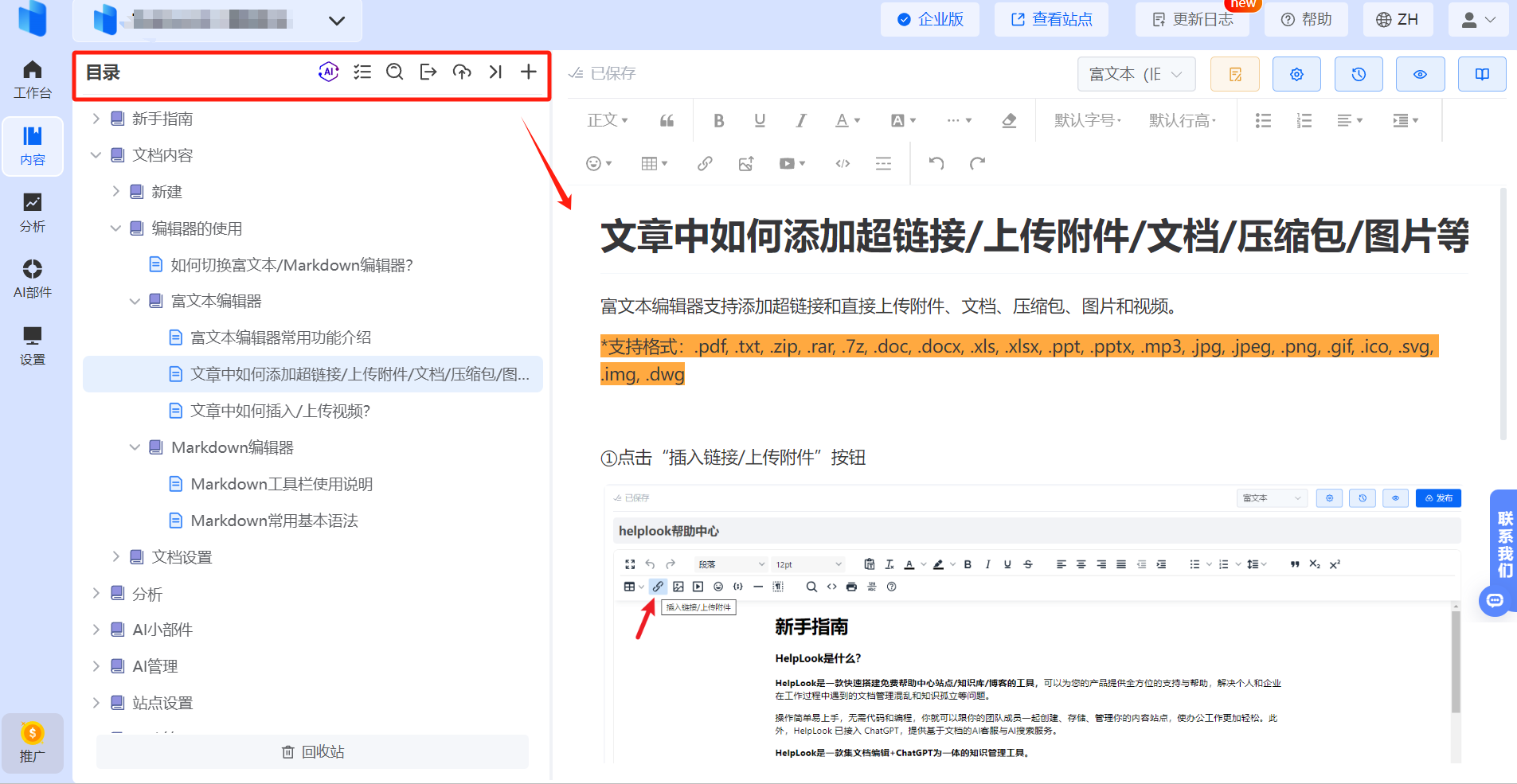Collapse the directory panel icon
The image size is (1517, 784).
click(495, 72)
